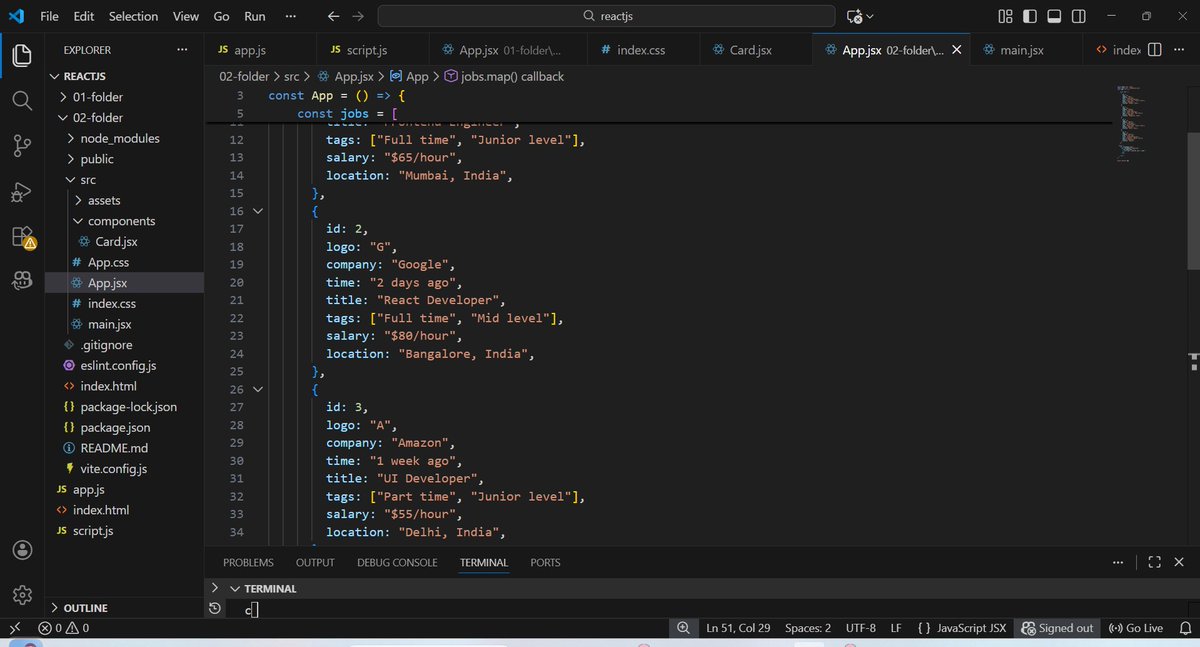The width and height of the screenshot is (1200, 647).
Task: Toggle the primary side bar
Action: coord(1030,16)
